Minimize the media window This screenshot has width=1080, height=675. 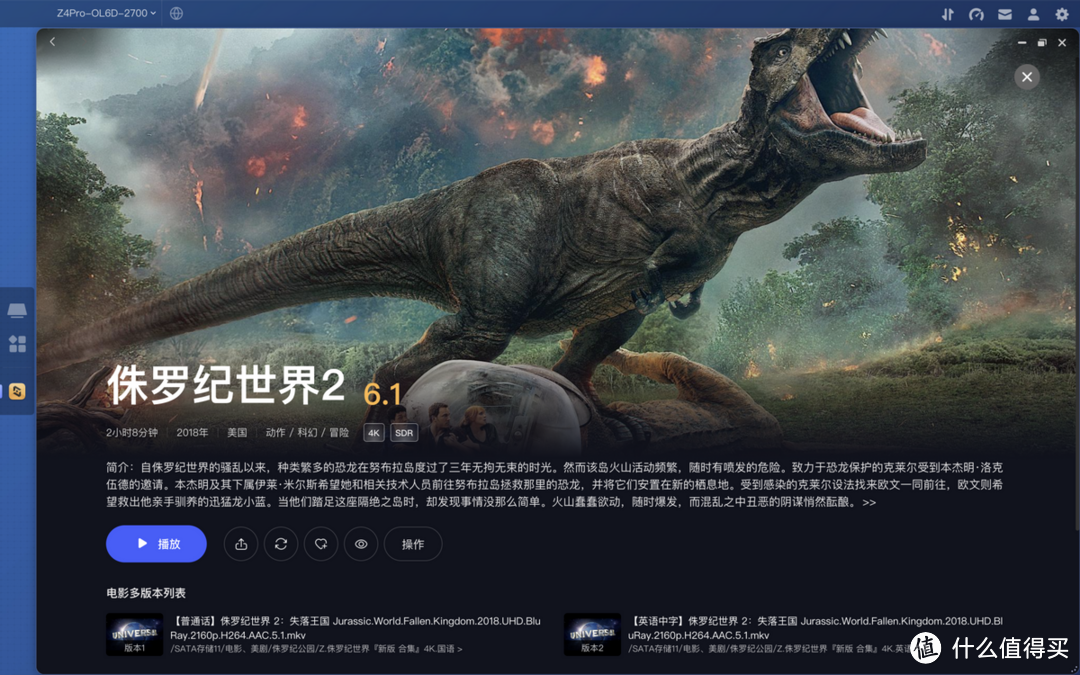coord(1022,43)
